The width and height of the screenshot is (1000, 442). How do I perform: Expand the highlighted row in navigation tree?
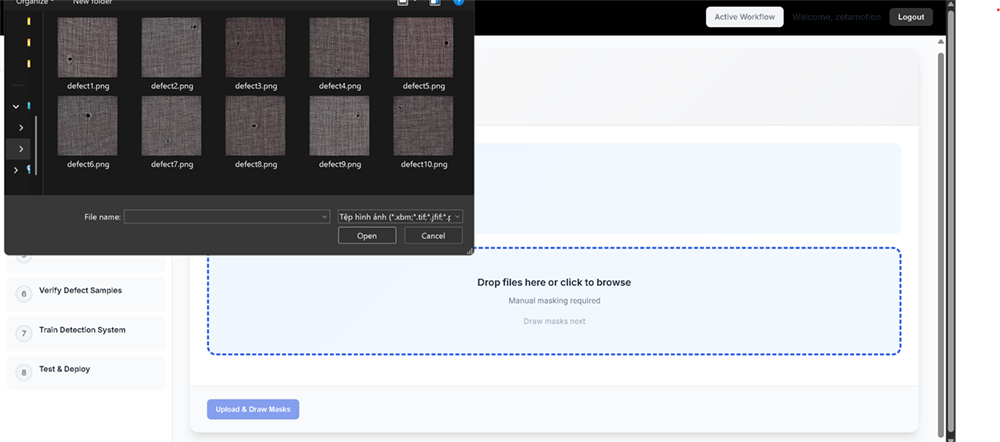pyautogui.click(x=21, y=149)
